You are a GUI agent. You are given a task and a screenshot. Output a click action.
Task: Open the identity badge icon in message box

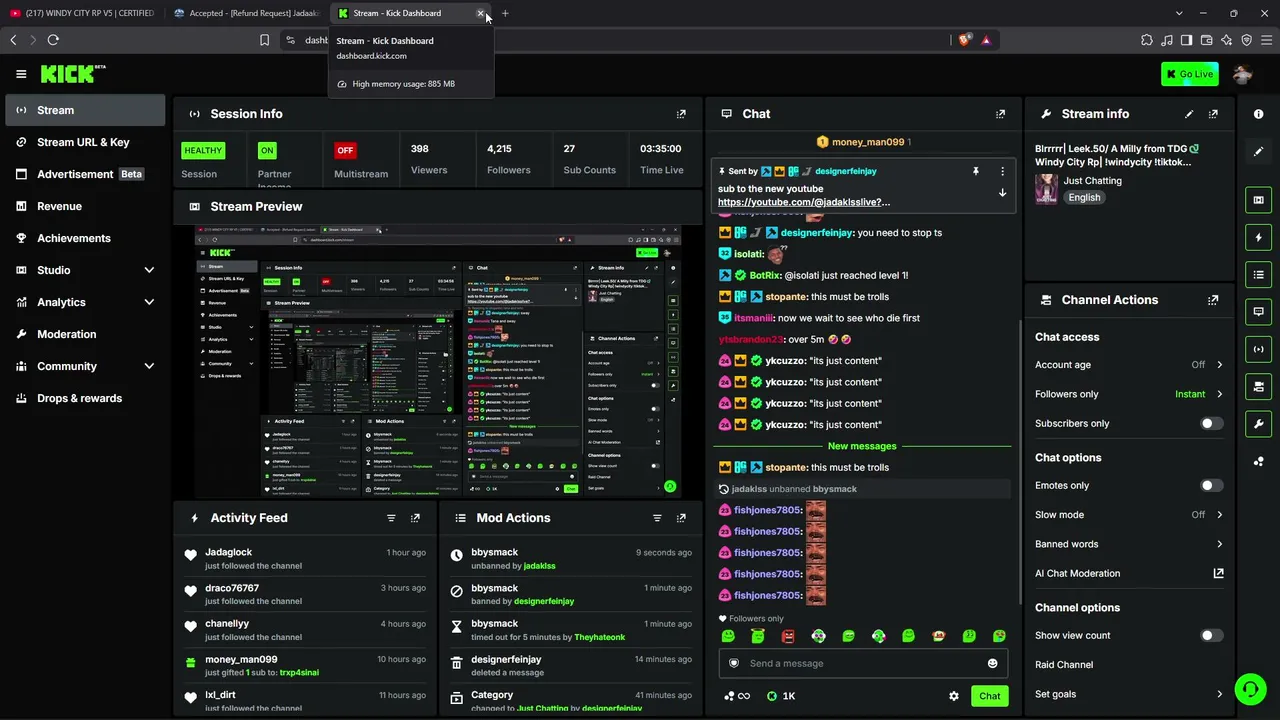tap(733, 663)
